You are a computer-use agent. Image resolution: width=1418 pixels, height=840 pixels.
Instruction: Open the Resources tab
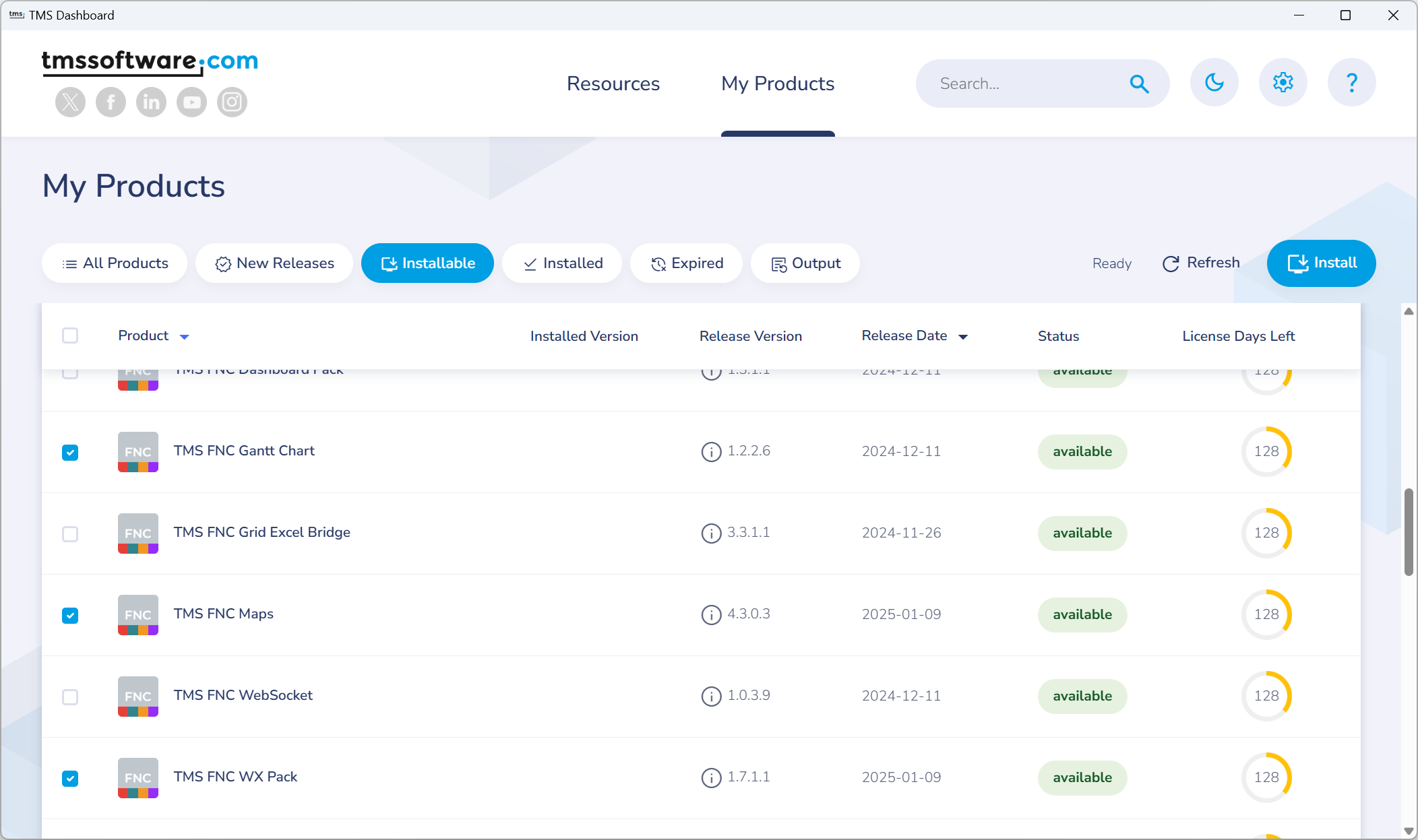pos(613,84)
